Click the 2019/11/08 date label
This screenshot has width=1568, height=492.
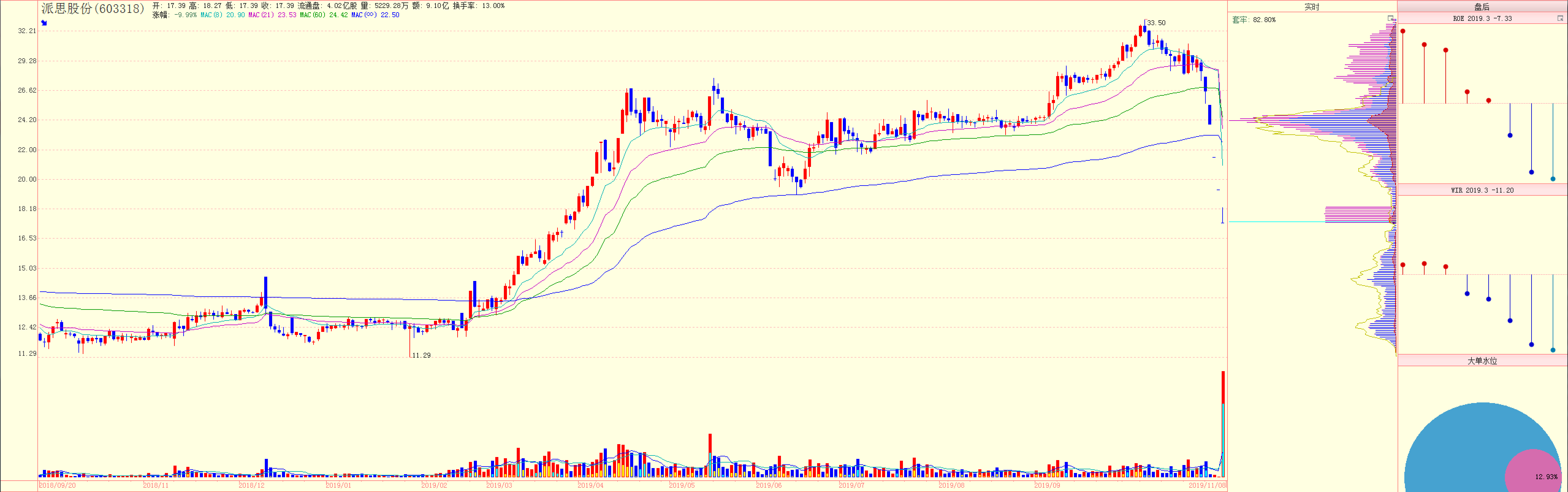(x=1207, y=486)
